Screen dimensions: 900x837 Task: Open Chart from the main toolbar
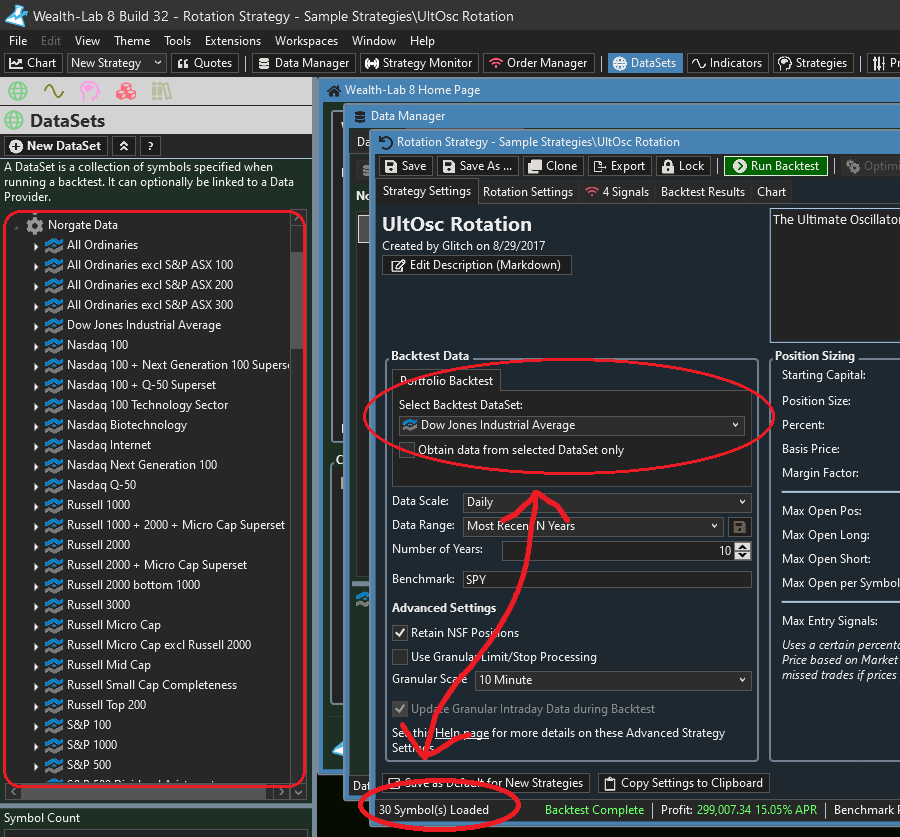[x=33, y=63]
